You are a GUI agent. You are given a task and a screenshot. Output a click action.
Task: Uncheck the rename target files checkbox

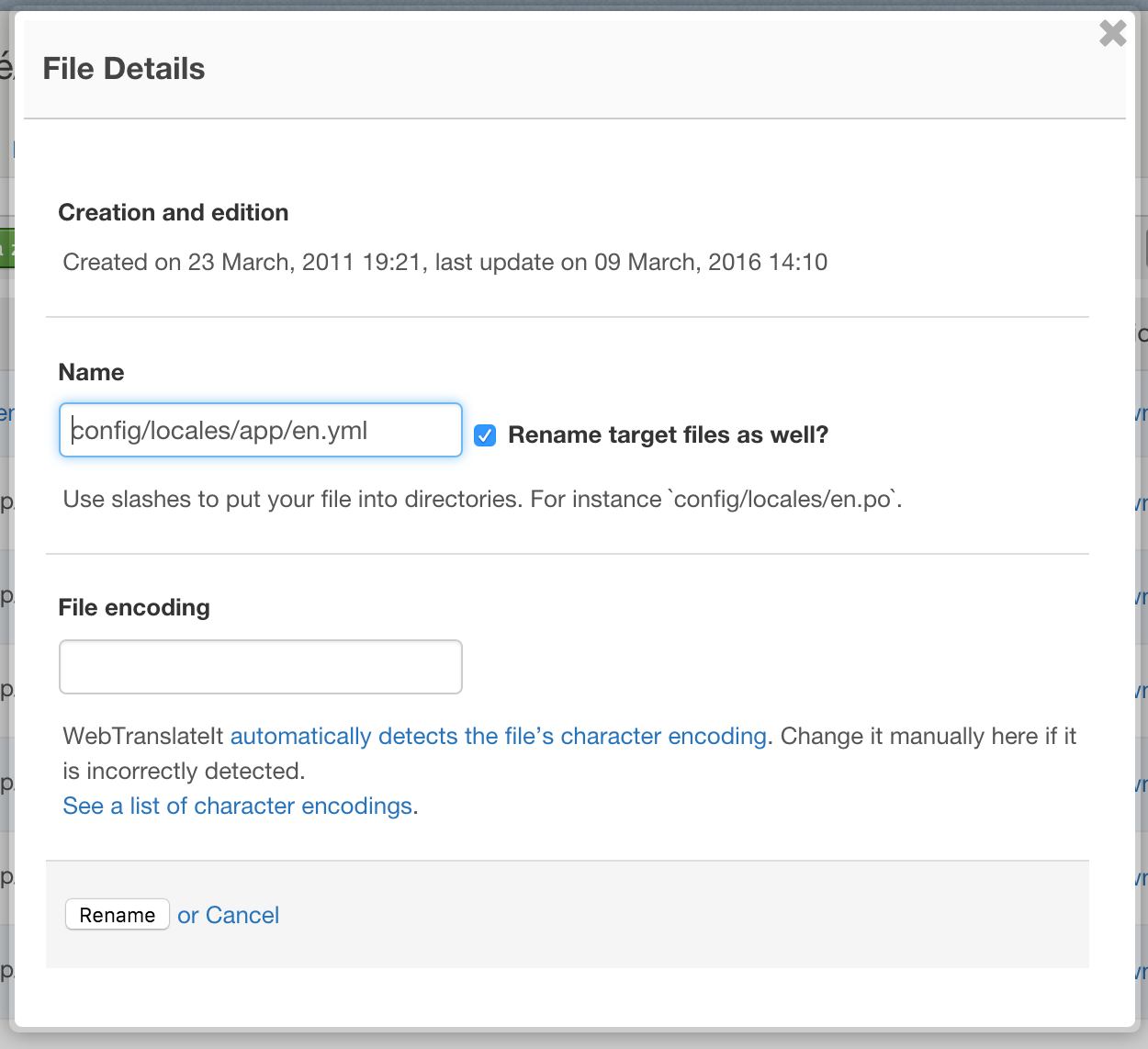click(485, 435)
